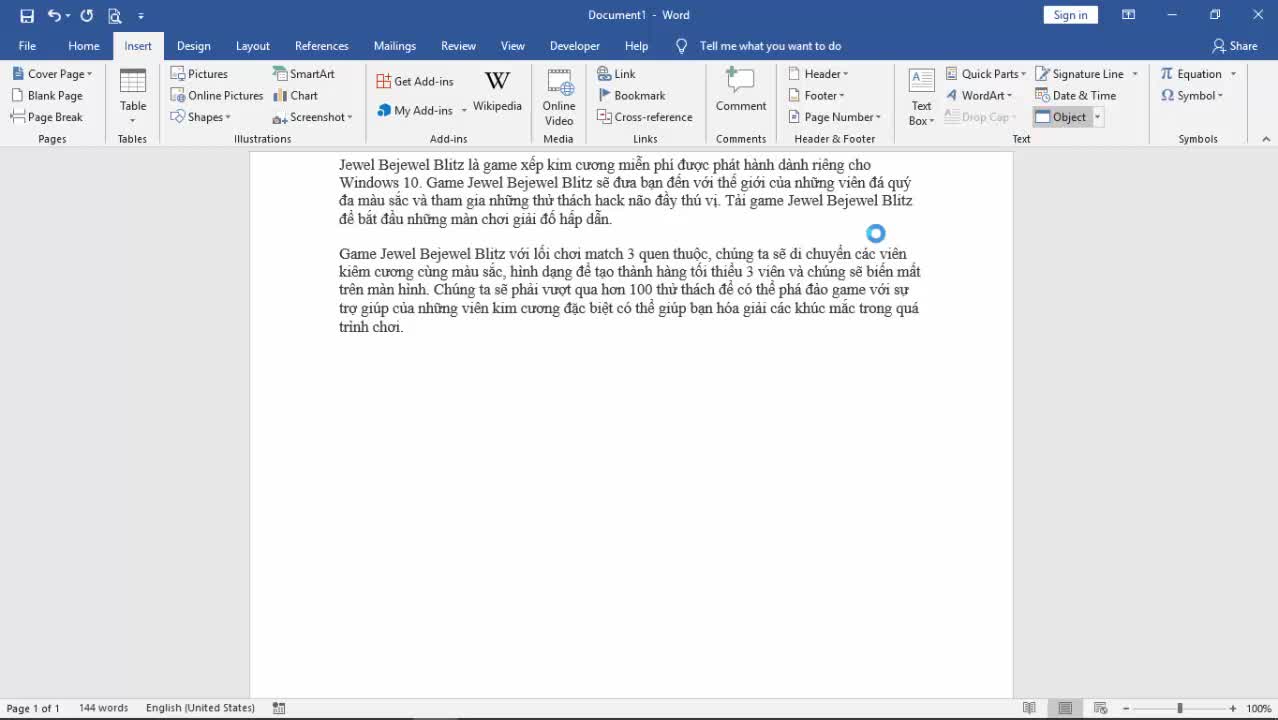Open the Review tab
This screenshot has width=1278, height=720.
tap(459, 46)
